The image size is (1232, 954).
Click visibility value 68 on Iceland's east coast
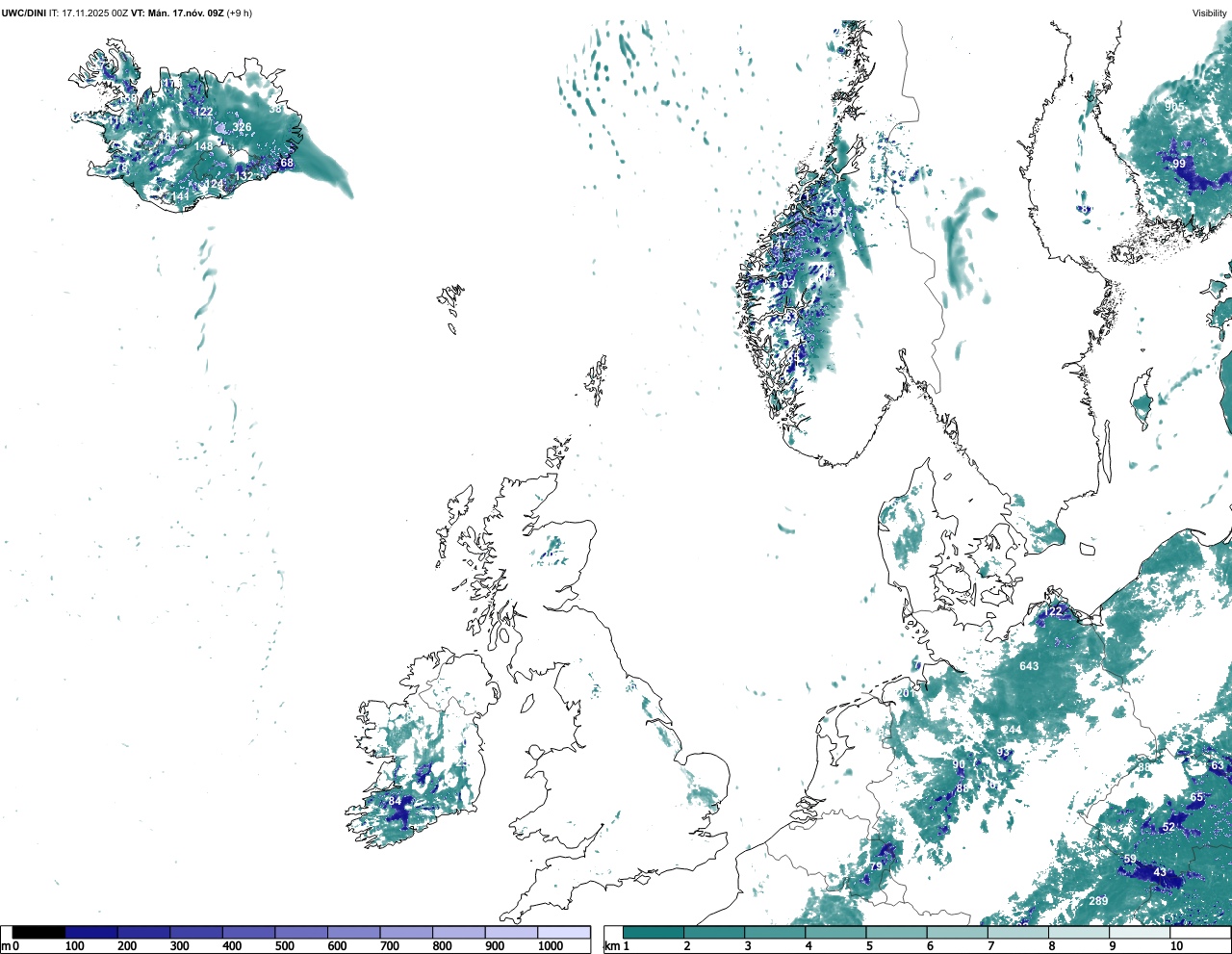[x=287, y=163]
